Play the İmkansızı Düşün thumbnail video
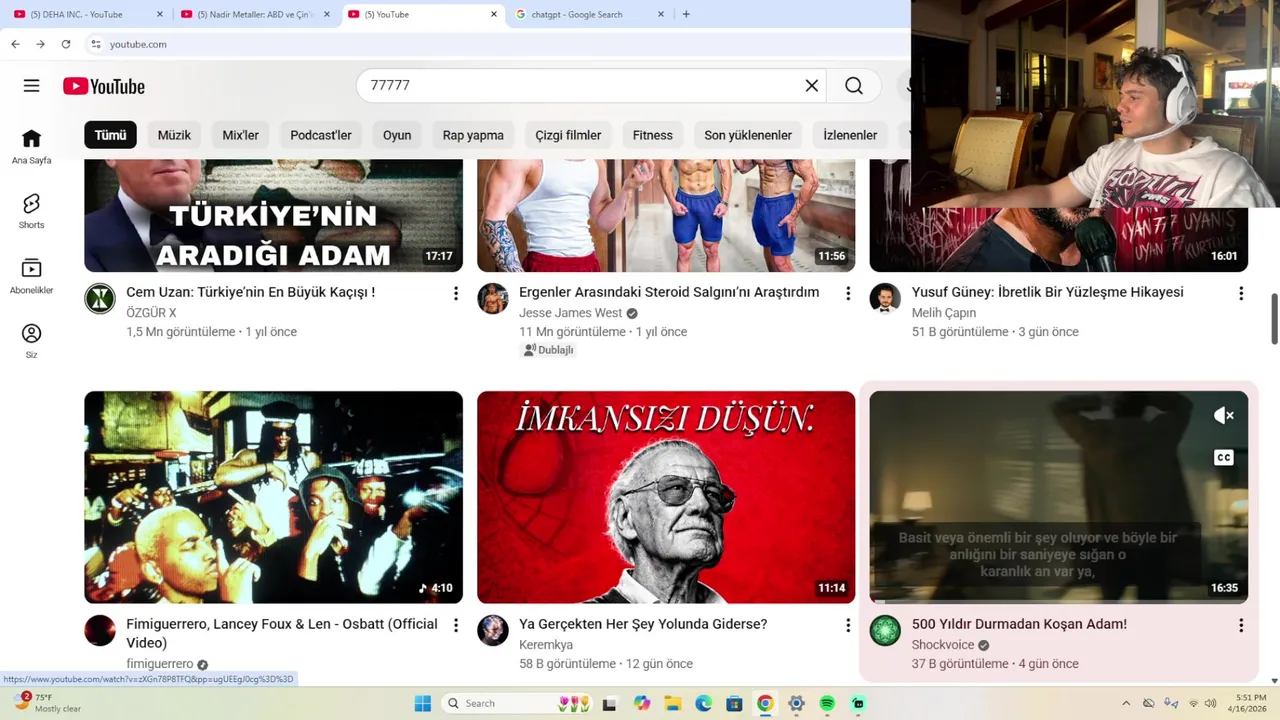1280x720 pixels. coord(666,497)
